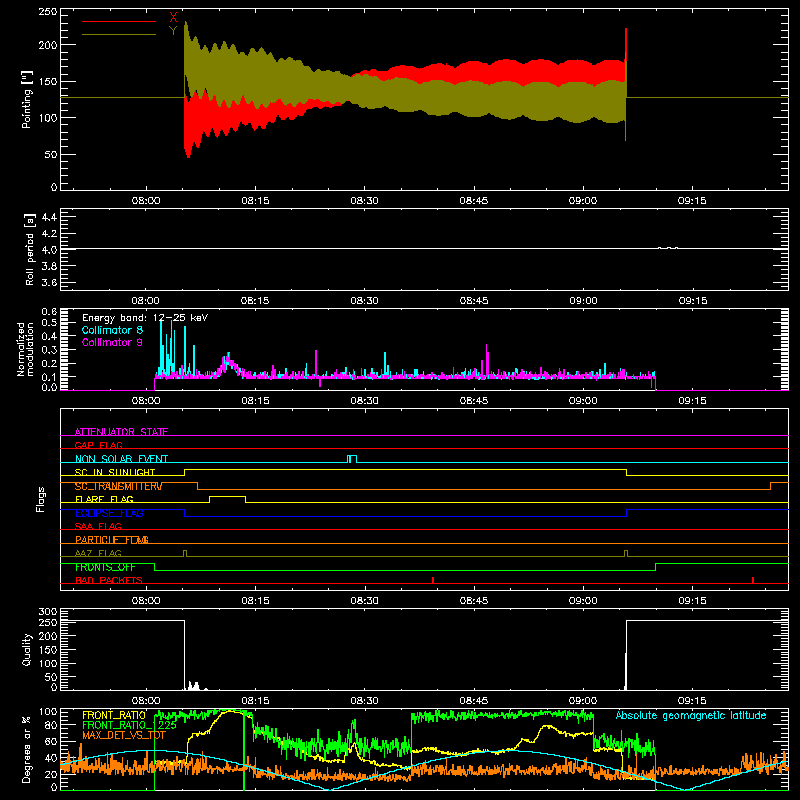Click the 300 tick on the quality axis
This screenshot has height=800, width=800.
click(x=48, y=612)
